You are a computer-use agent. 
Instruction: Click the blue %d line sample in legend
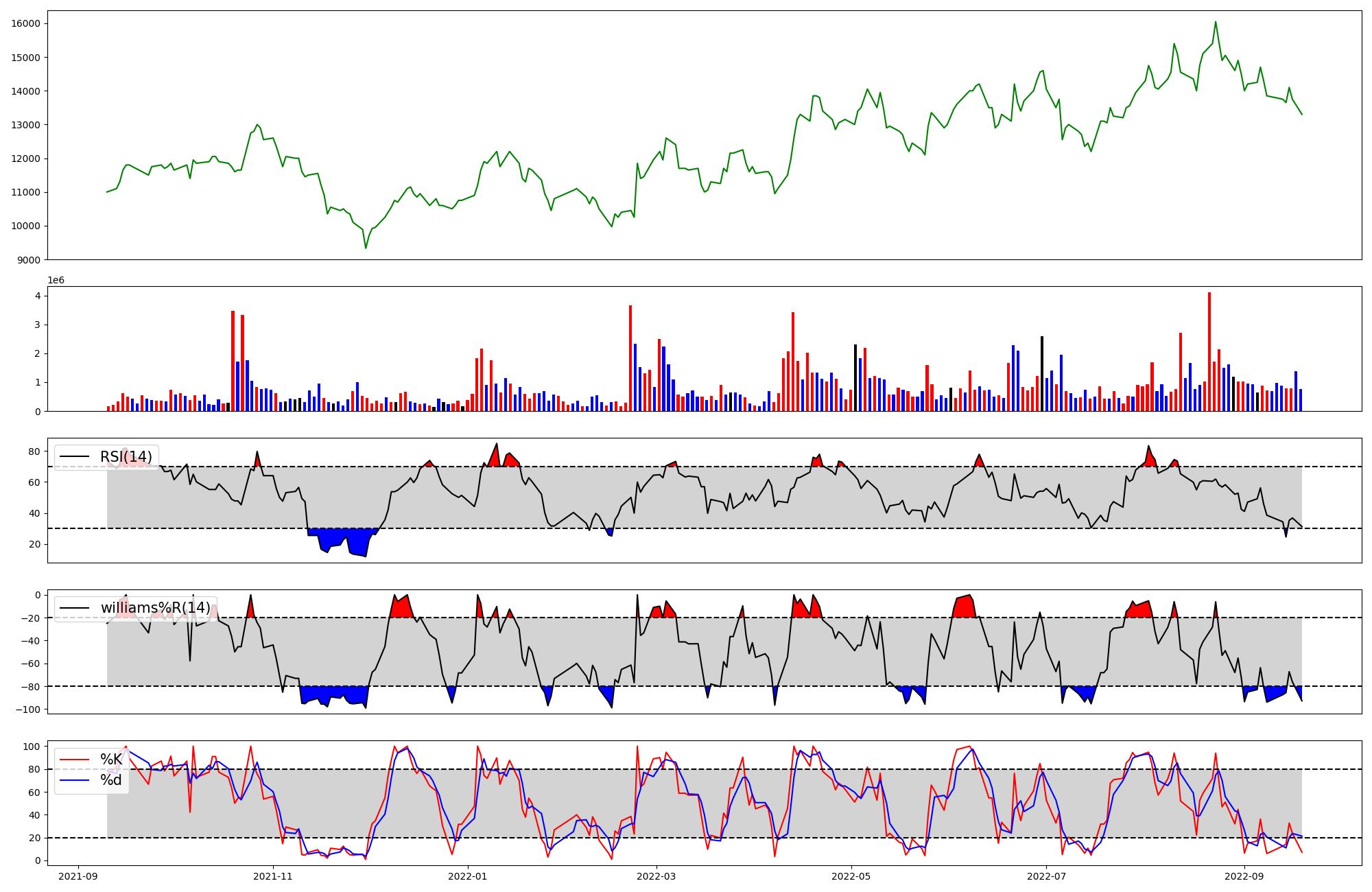pos(75,780)
